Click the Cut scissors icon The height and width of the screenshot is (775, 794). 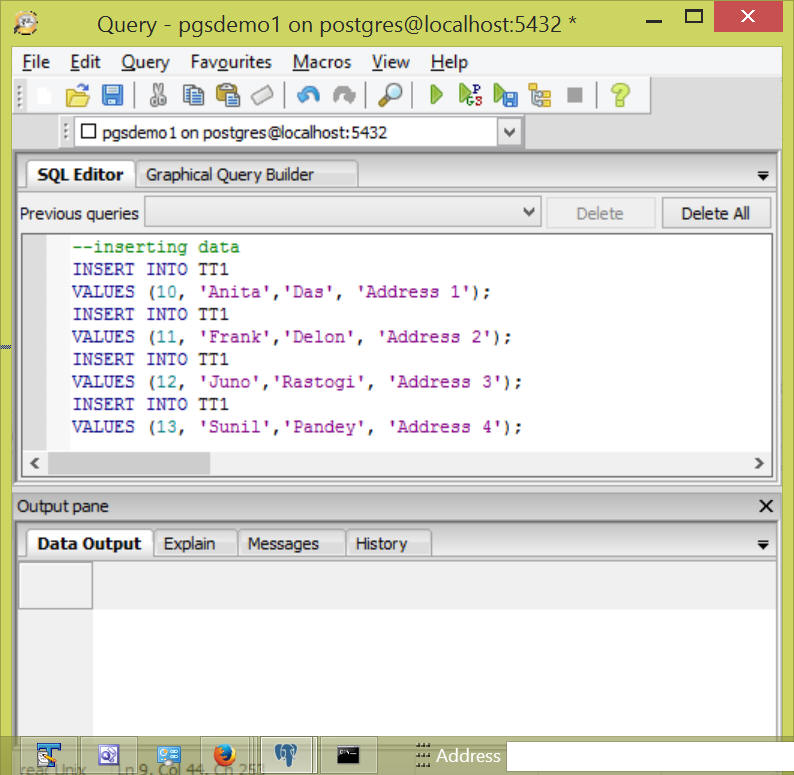pos(157,95)
